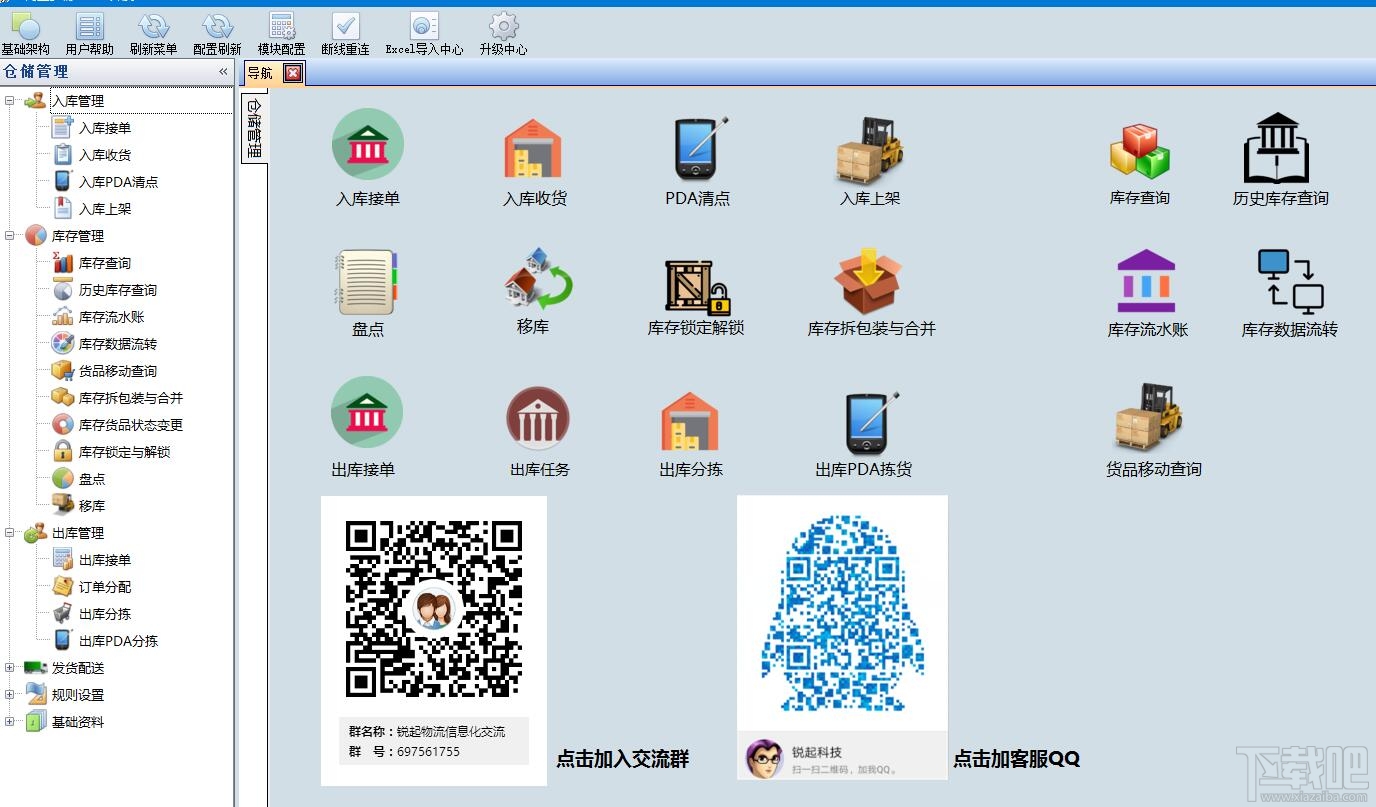Image resolution: width=1376 pixels, height=807 pixels.
Task: Open the 出库接单 navigation icon
Action: (367, 412)
